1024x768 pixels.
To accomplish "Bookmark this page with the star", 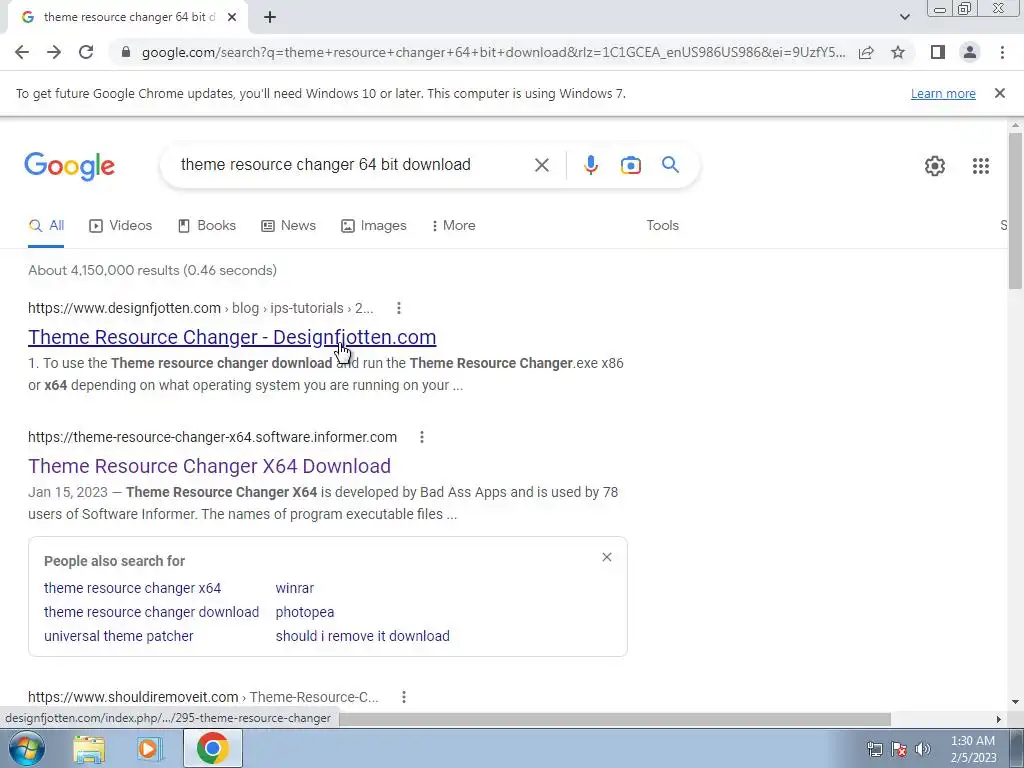I will 898,52.
